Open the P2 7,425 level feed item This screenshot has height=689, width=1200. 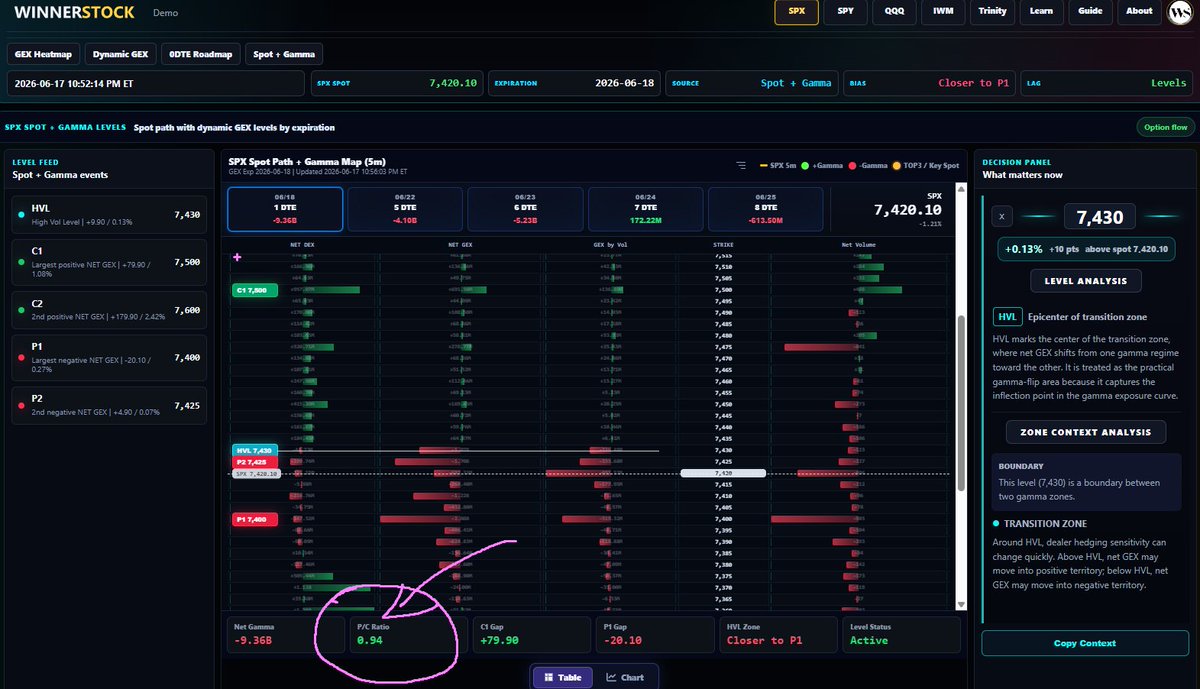coord(107,406)
